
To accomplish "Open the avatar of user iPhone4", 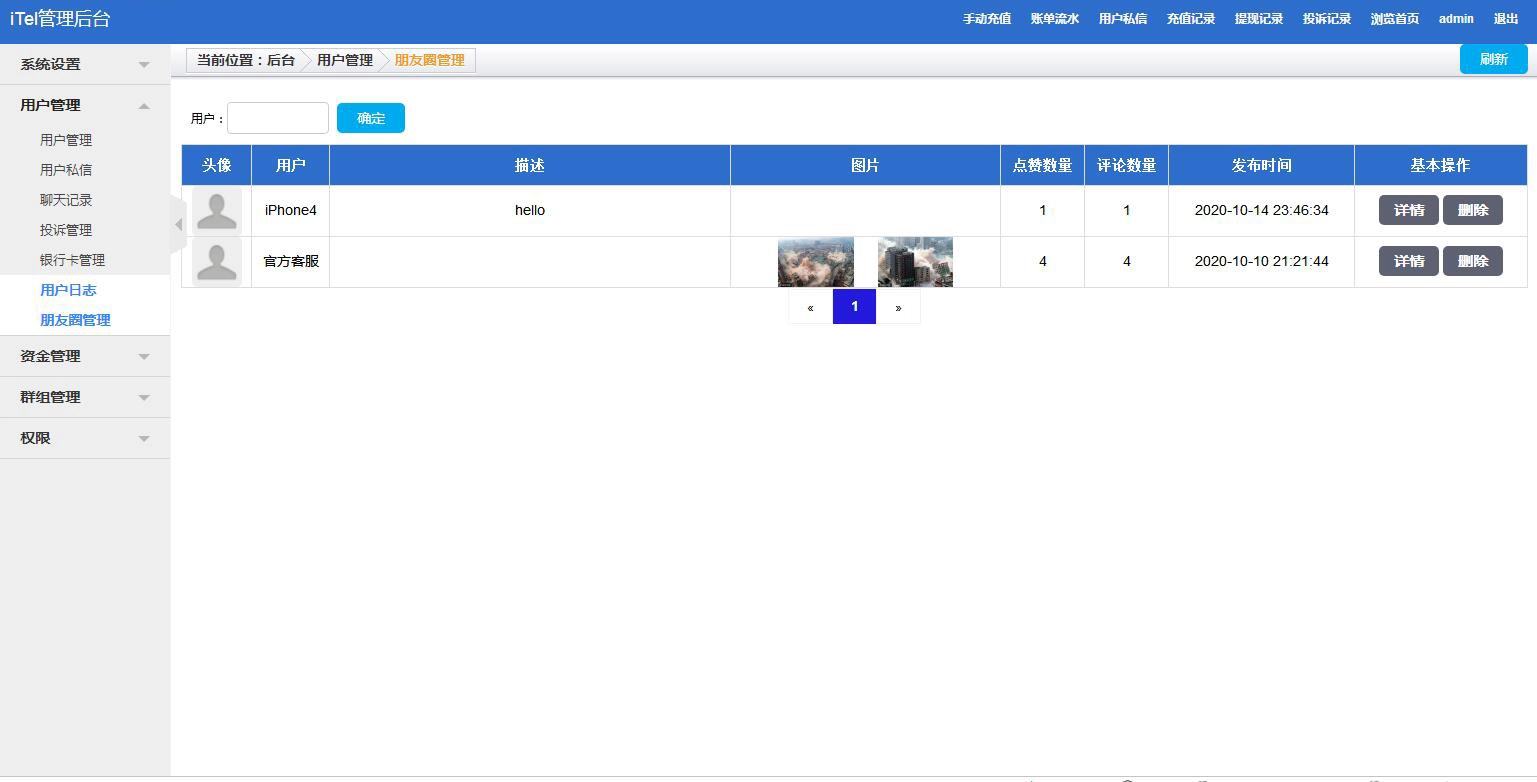I will click(x=216, y=210).
